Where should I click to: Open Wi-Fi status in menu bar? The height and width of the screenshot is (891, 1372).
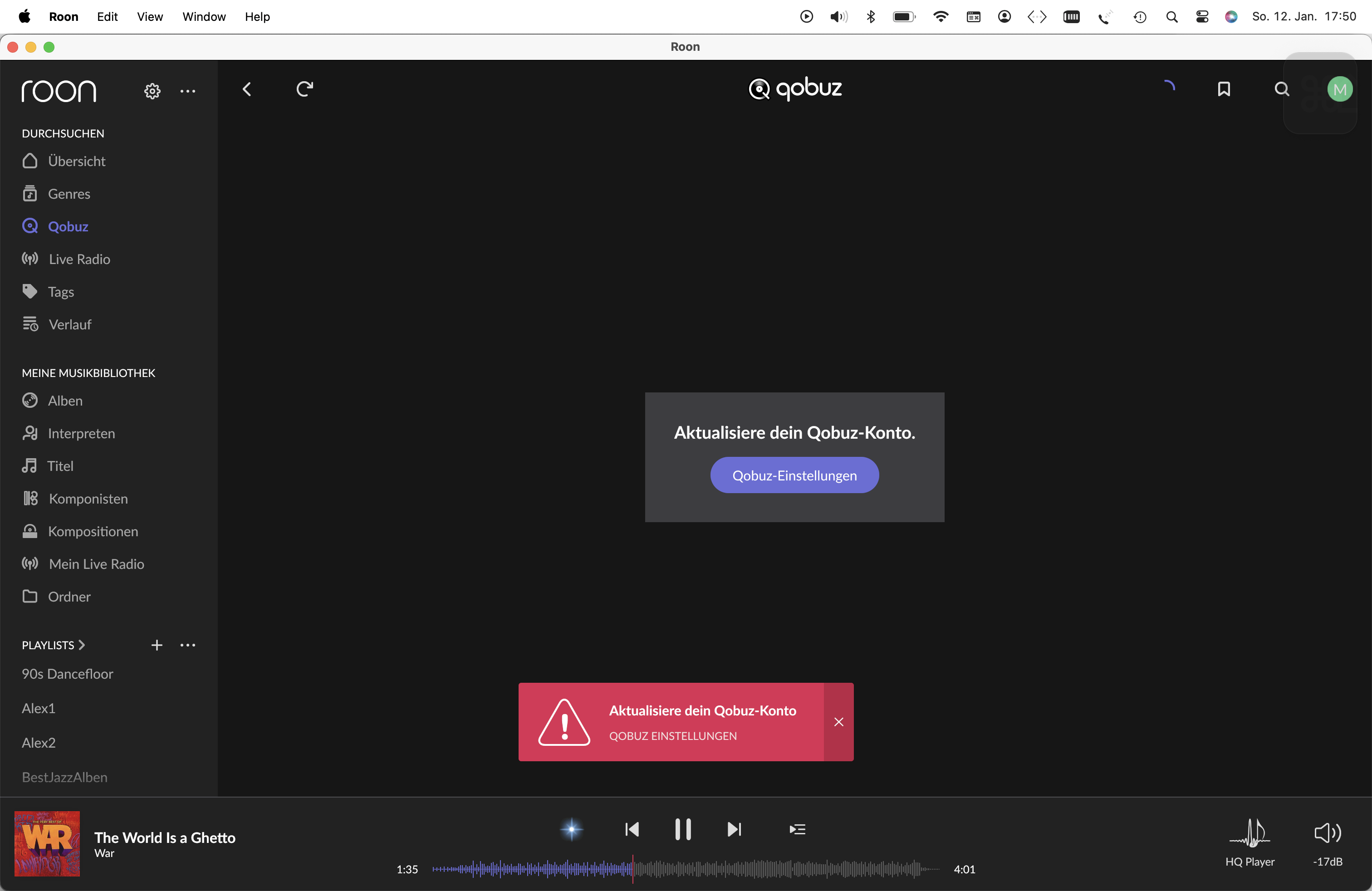click(941, 17)
